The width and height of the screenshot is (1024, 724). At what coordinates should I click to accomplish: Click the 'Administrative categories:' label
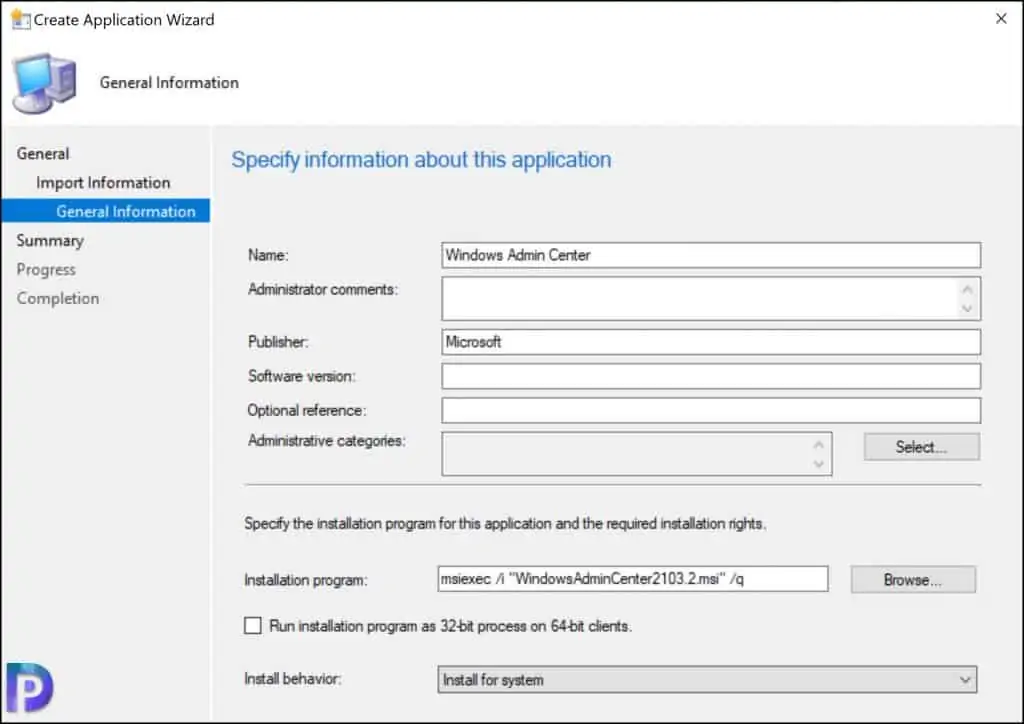coord(327,441)
